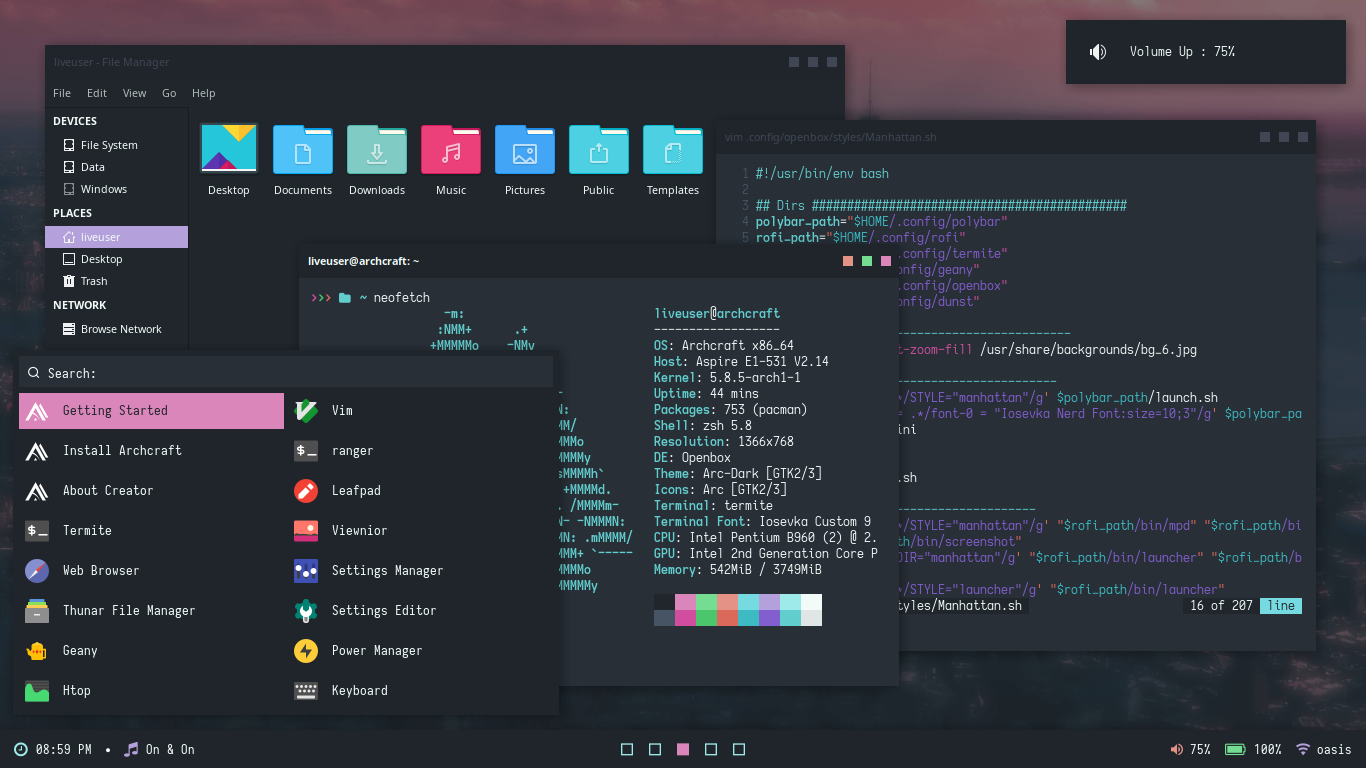
Task: Open the Go menu in File Manager
Action: click(169, 93)
